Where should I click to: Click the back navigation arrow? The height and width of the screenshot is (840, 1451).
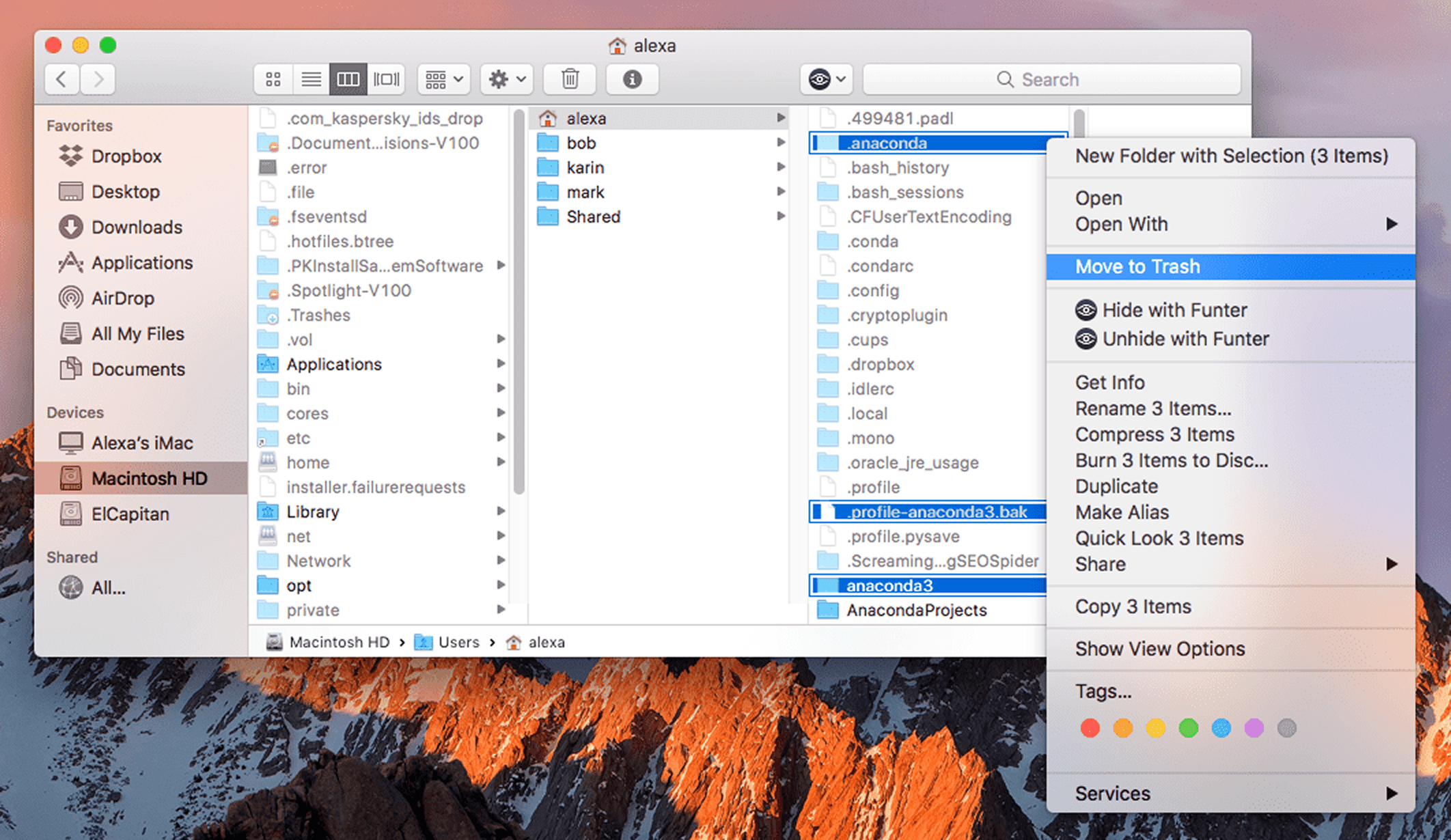61,79
